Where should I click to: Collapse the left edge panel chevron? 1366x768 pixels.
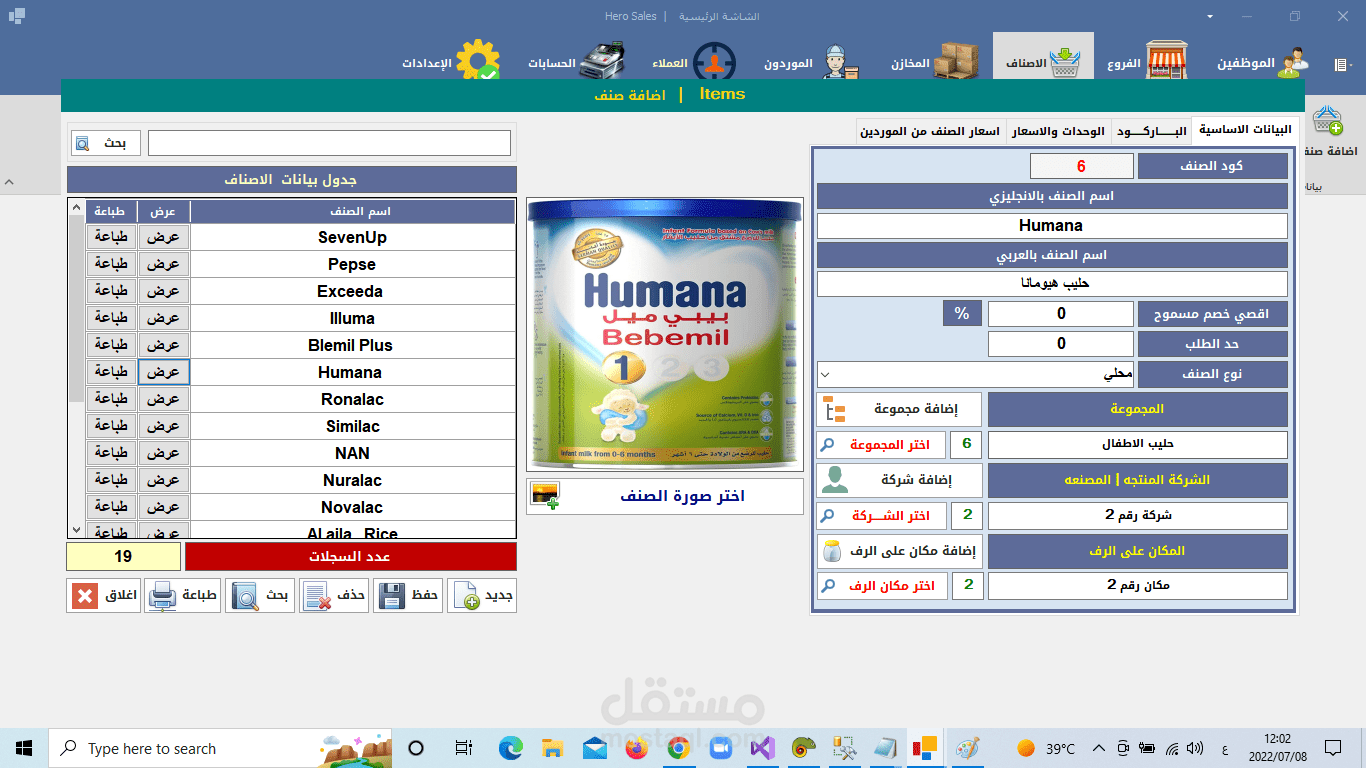tap(9, 181)
